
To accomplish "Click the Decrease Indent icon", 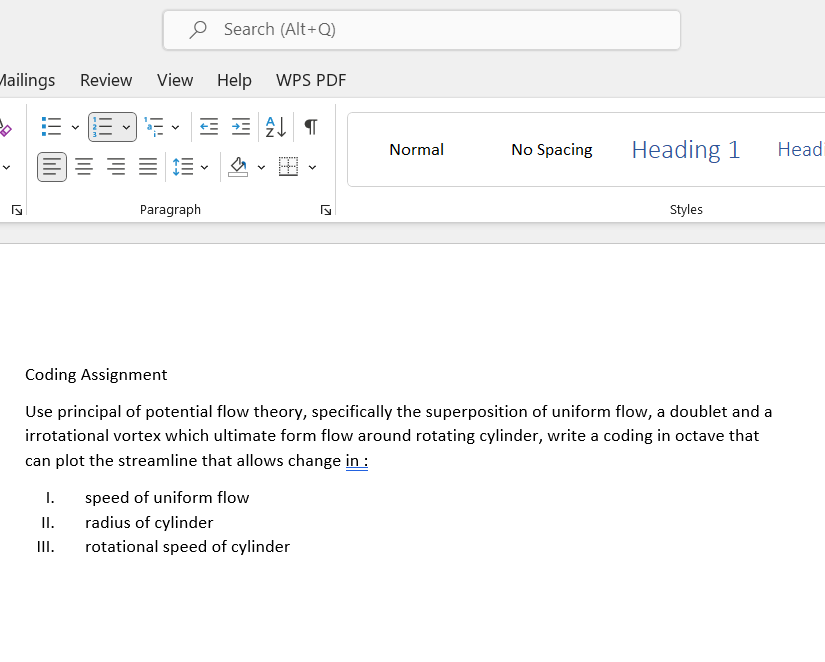I will pos(209,127).
